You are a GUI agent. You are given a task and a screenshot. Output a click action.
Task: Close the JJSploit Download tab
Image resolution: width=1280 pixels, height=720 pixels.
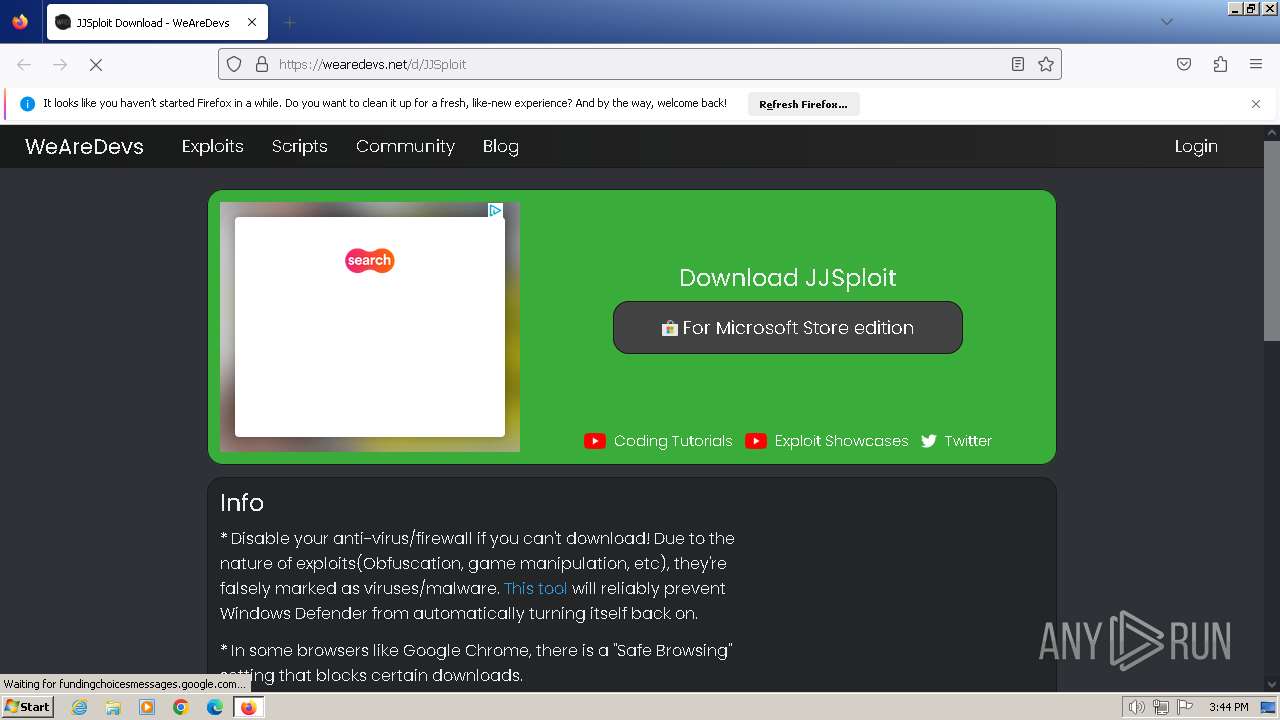tap(251, 22)
